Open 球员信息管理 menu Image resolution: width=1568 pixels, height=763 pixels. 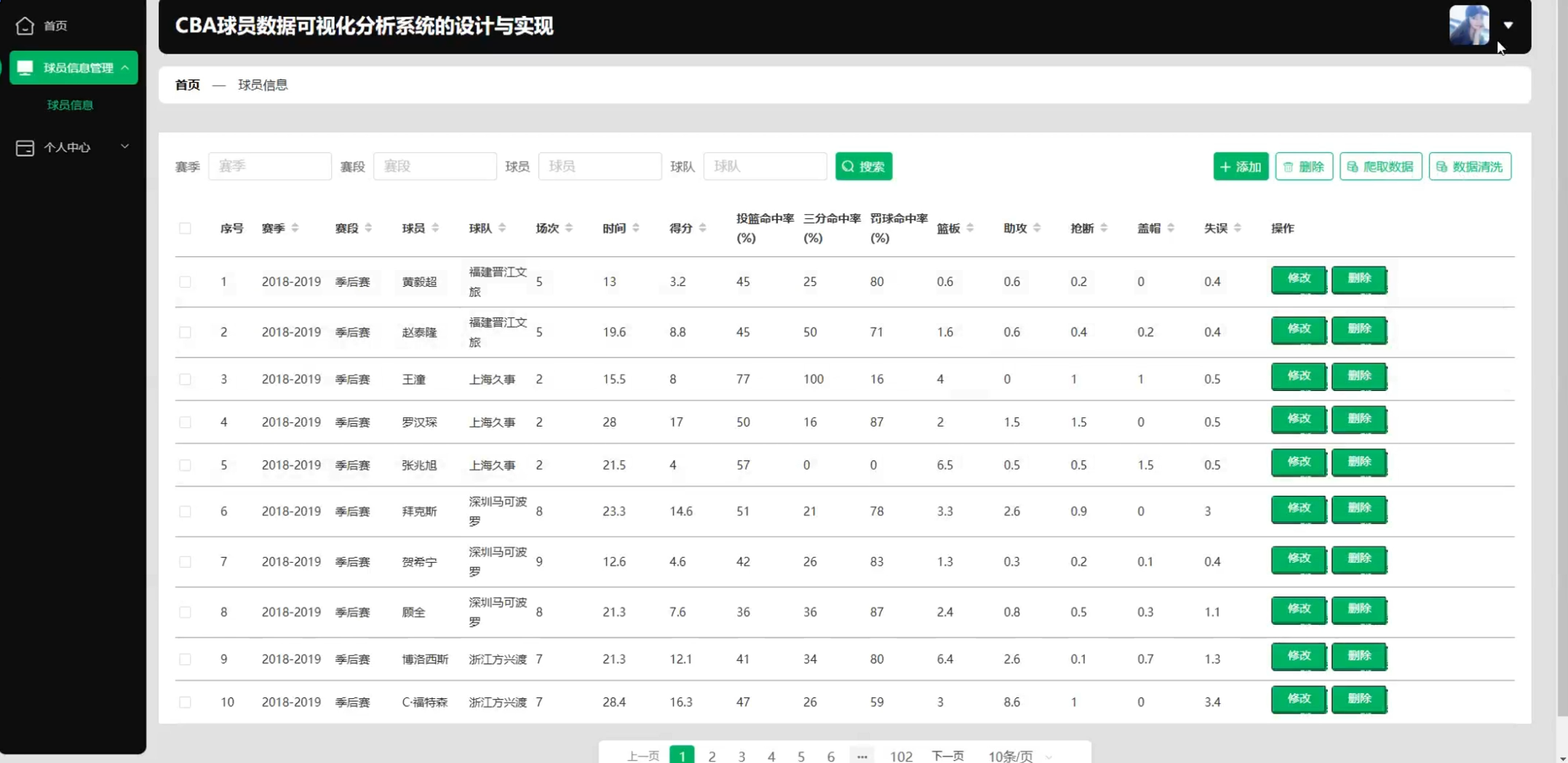[73, 68]
